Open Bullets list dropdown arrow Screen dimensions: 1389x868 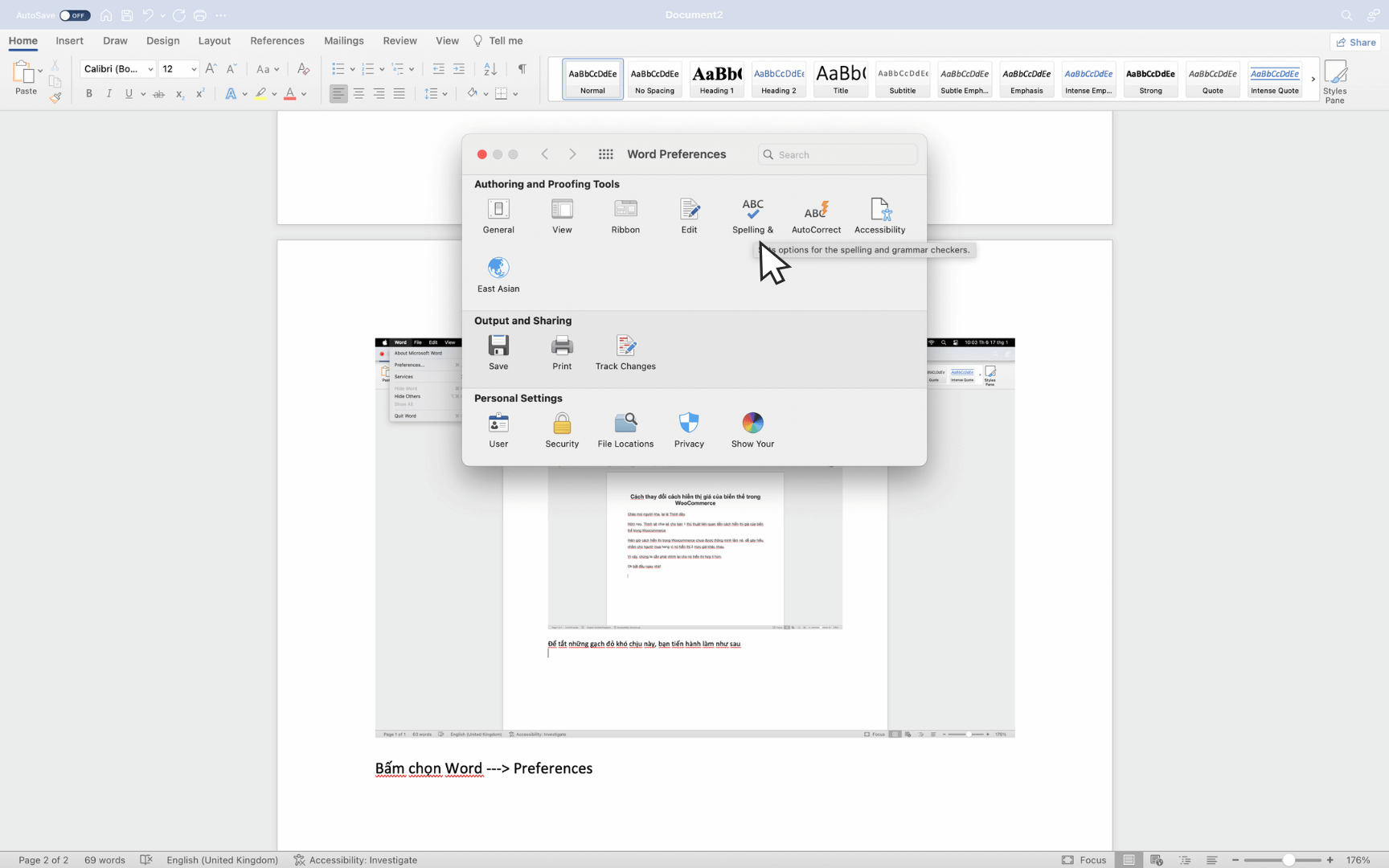352,69
